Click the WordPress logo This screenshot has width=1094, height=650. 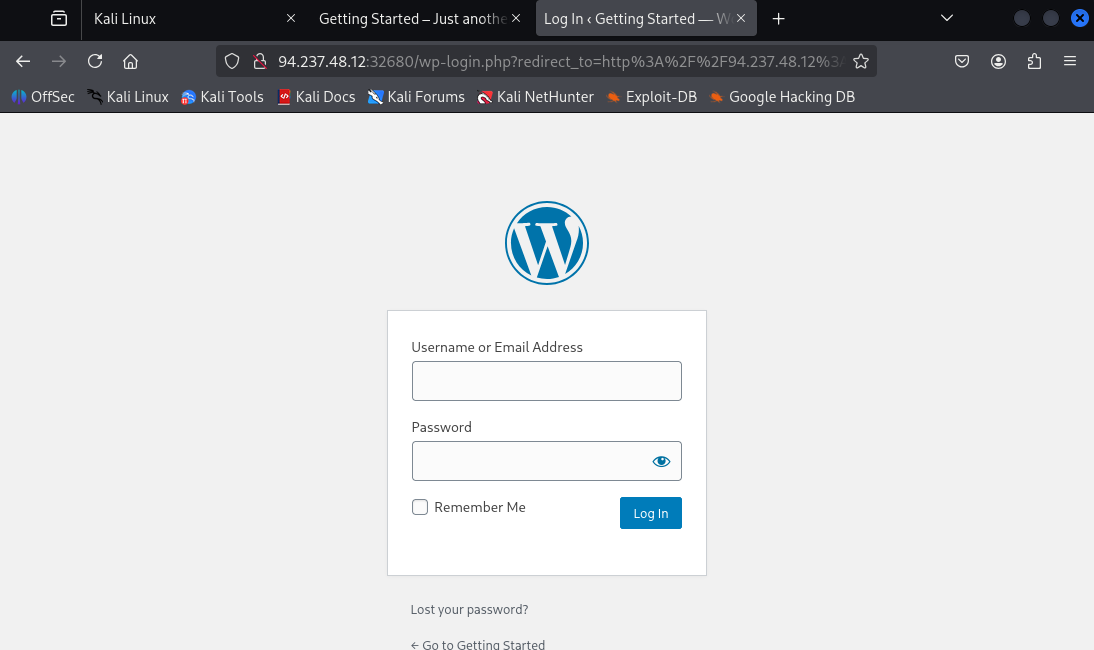547,243
